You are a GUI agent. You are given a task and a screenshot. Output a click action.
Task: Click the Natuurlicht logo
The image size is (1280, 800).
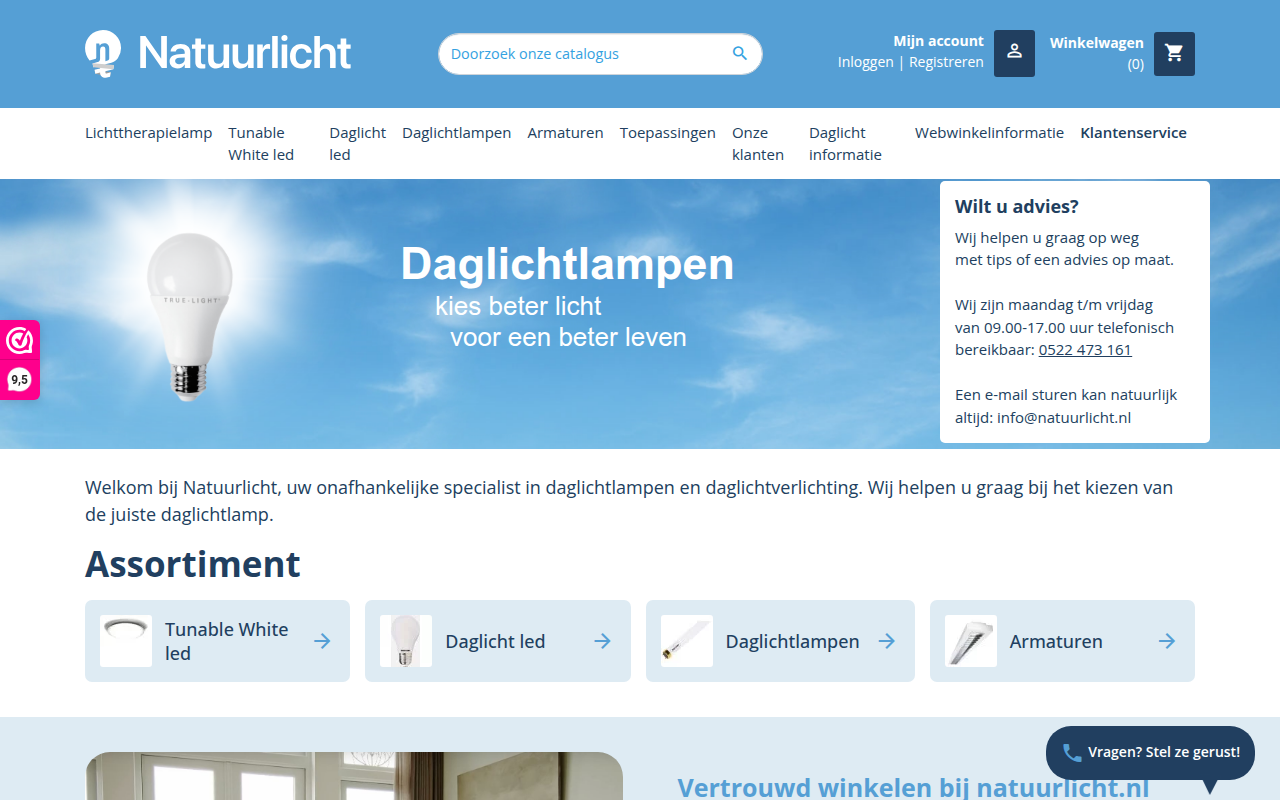[218, 53]
